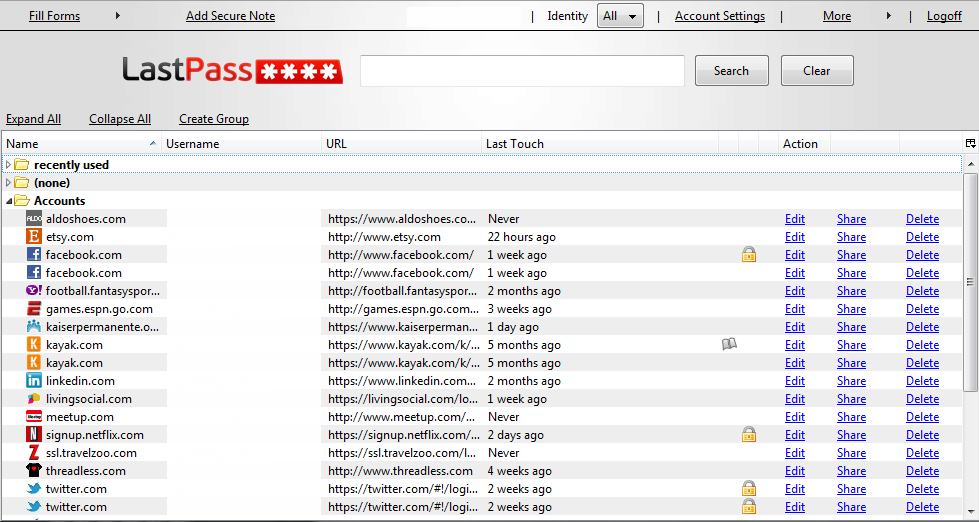
Task: Select the '1 day ago' last touch cell
Action: pos(513,327)
